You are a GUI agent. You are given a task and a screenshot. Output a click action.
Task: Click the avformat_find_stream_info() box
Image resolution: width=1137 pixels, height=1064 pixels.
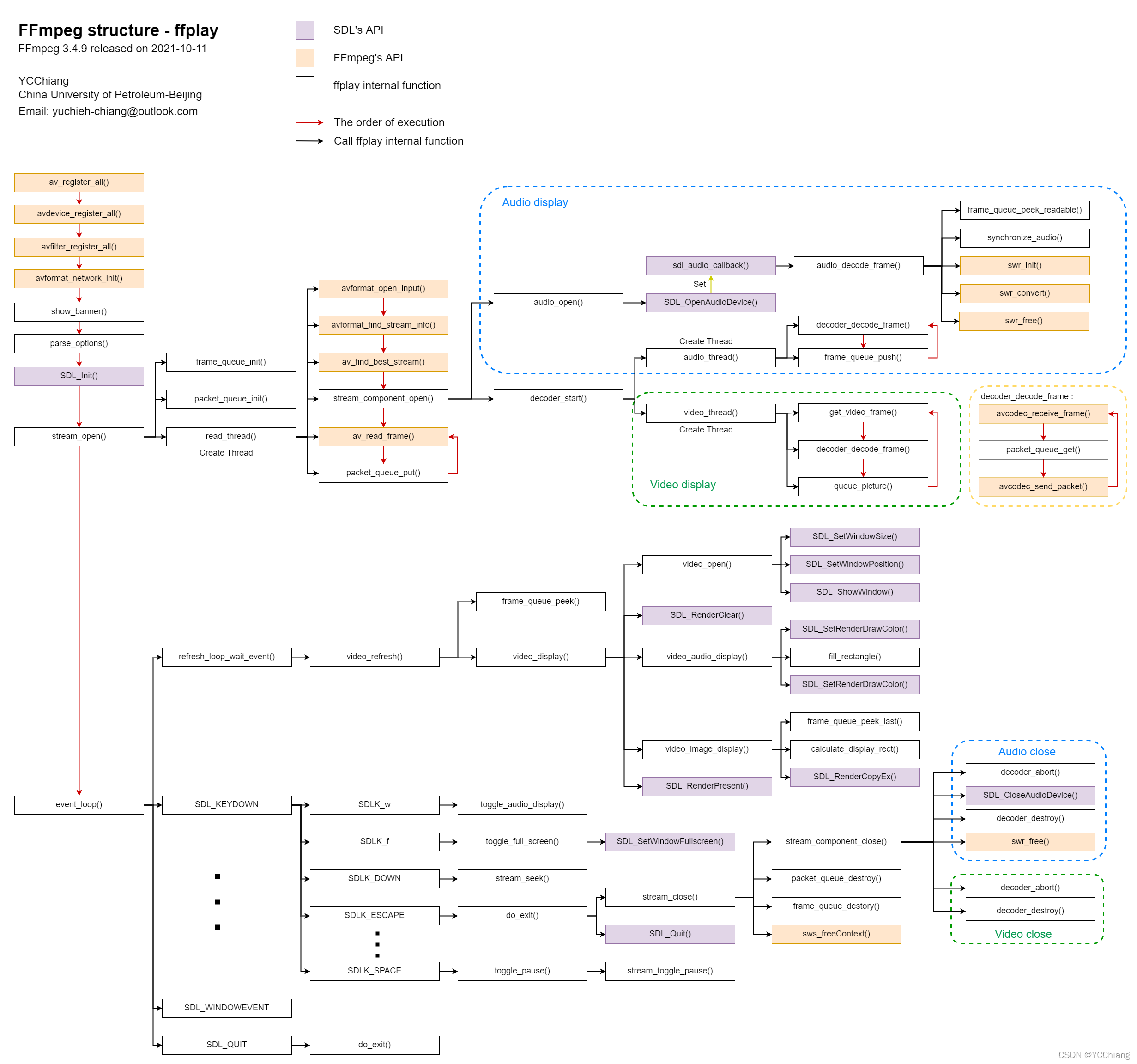[x=383, y=326]
